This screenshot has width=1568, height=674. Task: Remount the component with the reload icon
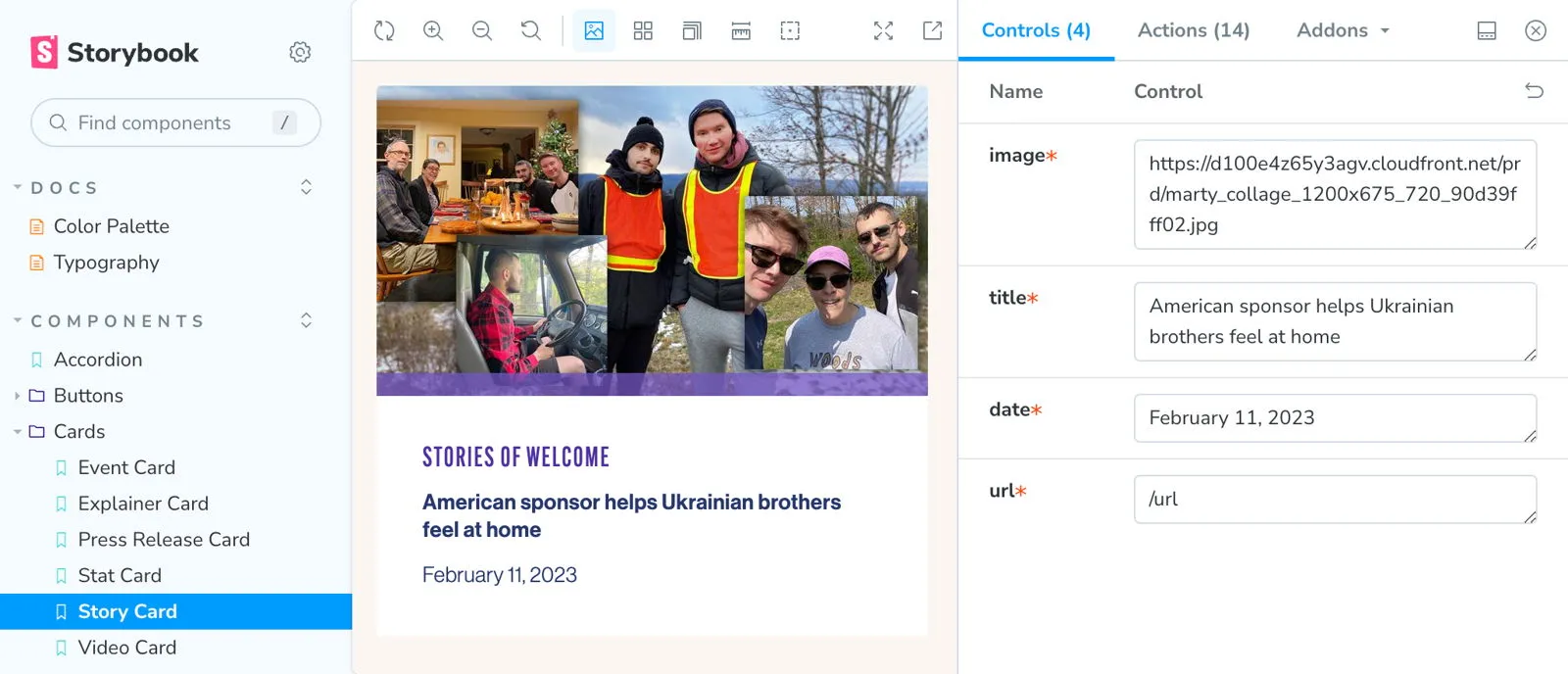[384, 30]
